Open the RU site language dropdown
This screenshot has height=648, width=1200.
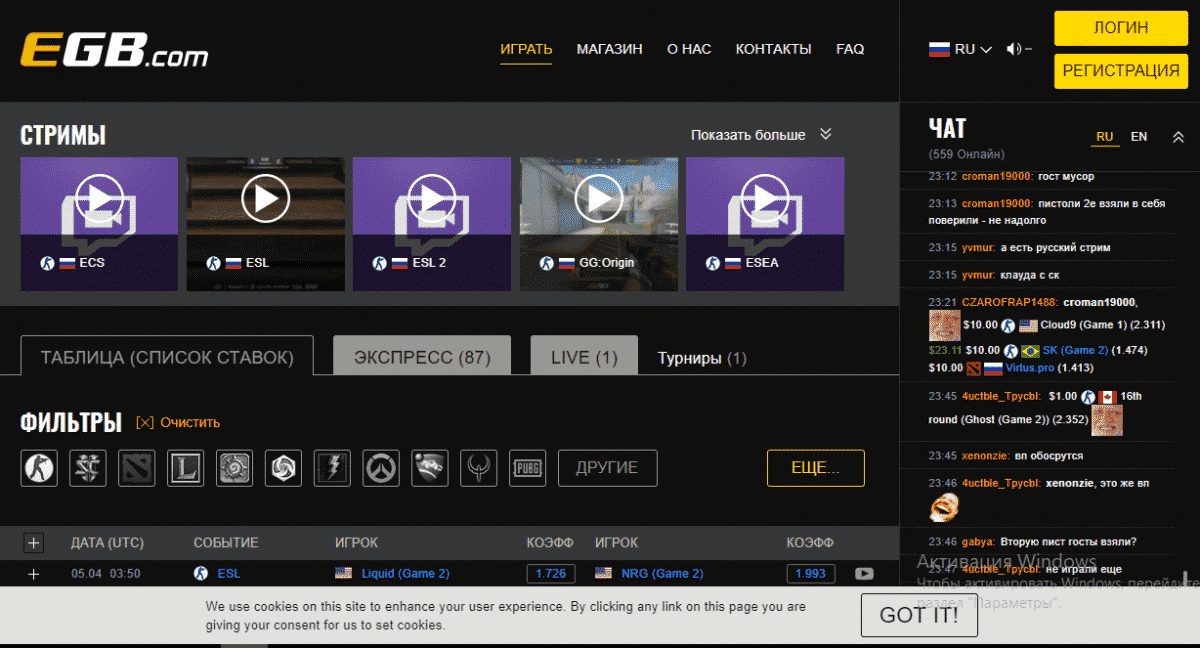click(x=960, y=49)
